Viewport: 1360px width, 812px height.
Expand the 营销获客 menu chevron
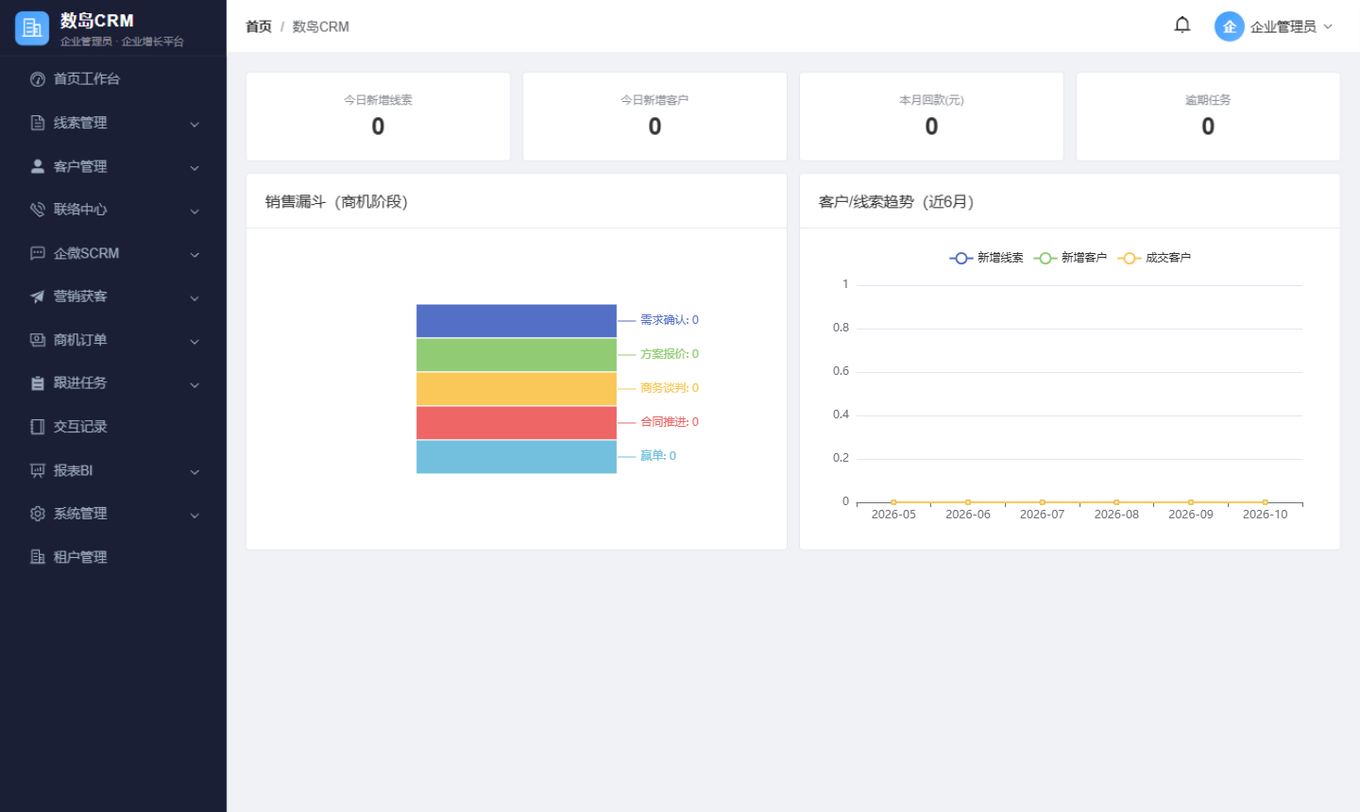coord(194,298)
